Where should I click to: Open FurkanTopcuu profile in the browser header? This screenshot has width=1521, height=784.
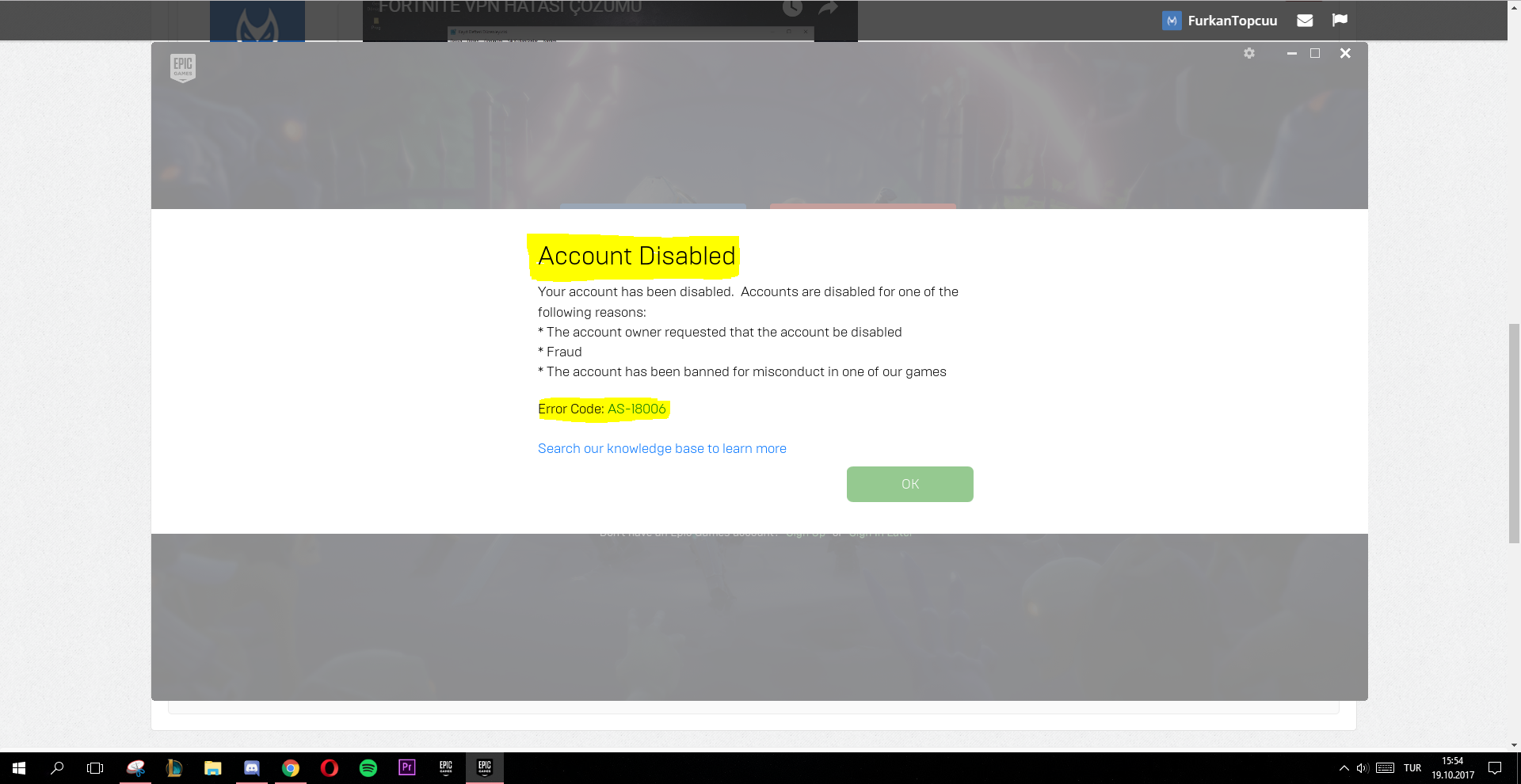click(1233, 21)
